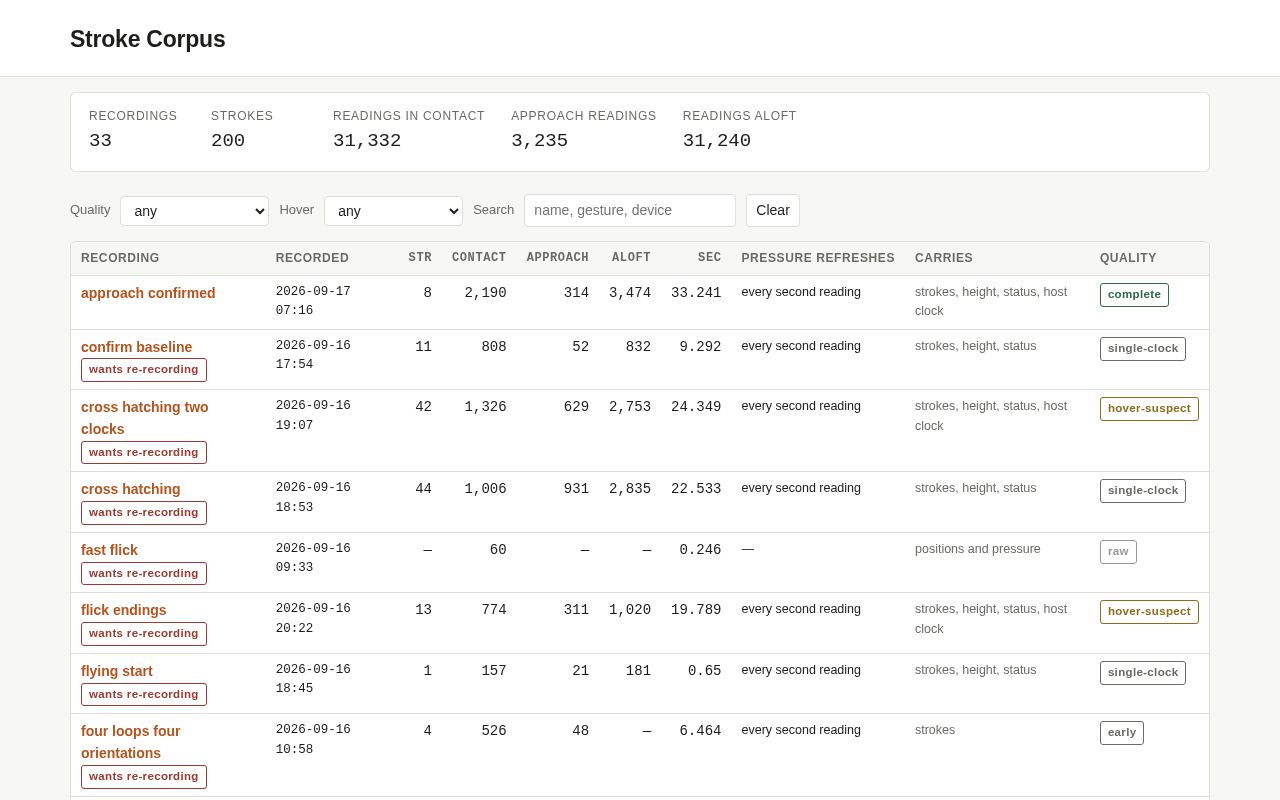Click hover-suspect badge in flick endings row
Image resolution: width=1280 pixels, height=800 pixels.
pos(1149,612)
